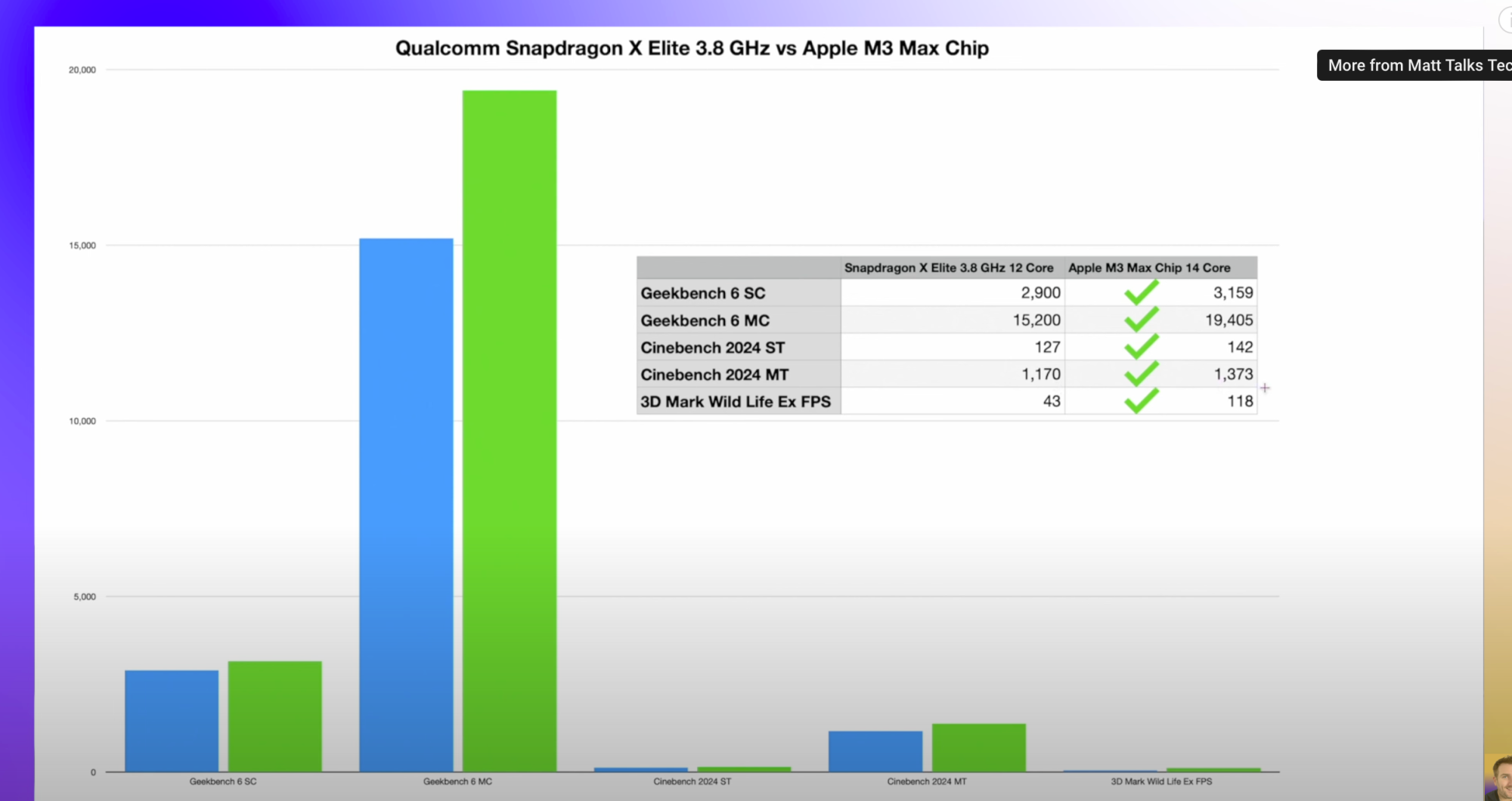Viewport: 1512px width, 801px height.
Task: Click the green checkmark in Geekbench 6 SC row
Action: tap(1142, 292)
